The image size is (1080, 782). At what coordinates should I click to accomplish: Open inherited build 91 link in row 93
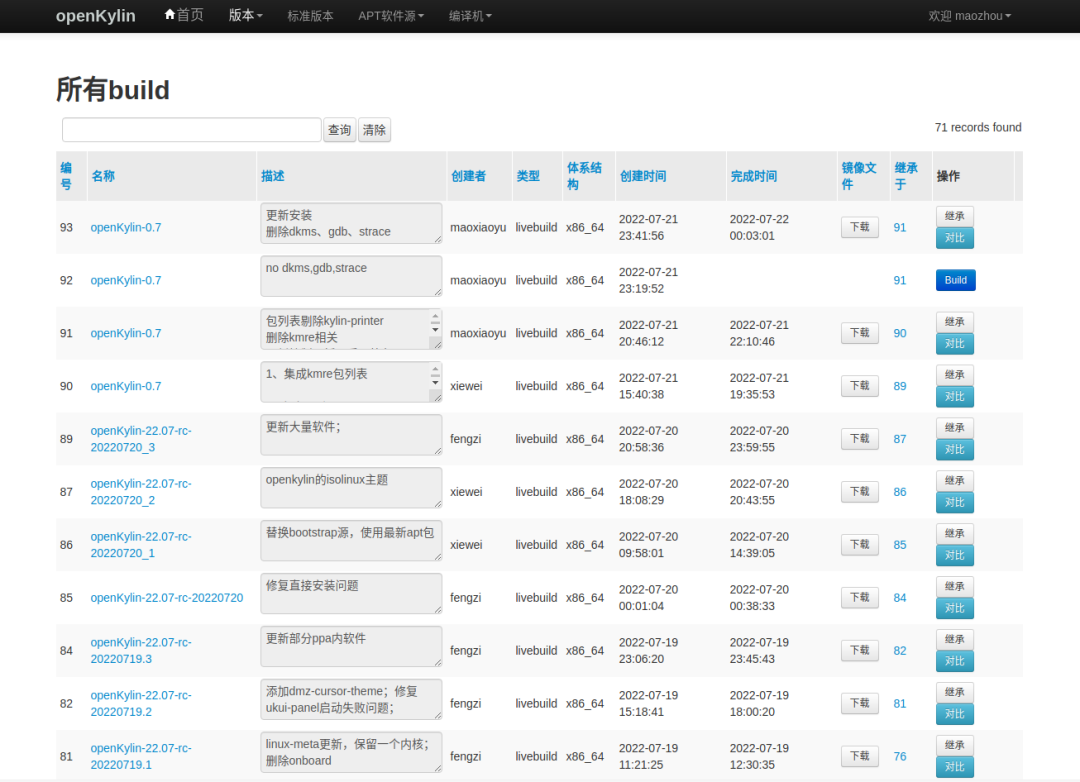coord(900,227)
